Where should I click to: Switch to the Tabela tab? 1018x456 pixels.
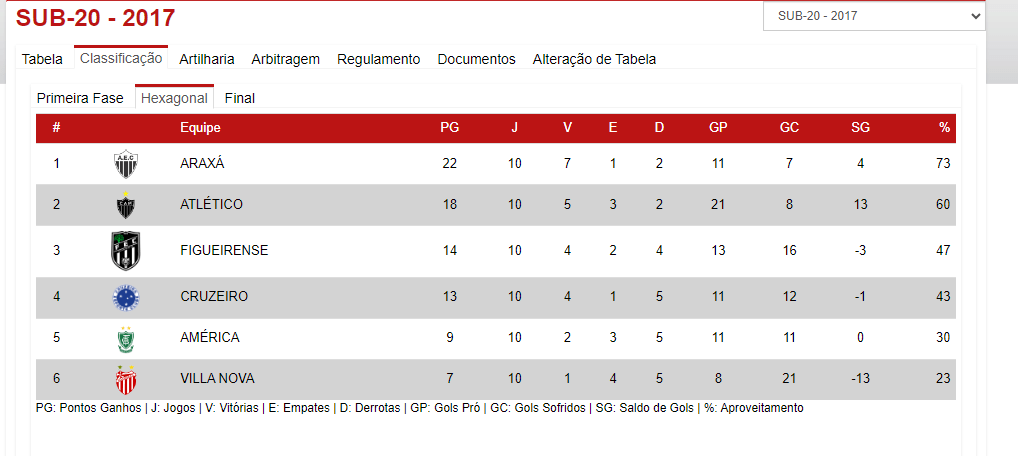[x=42, y=59]
